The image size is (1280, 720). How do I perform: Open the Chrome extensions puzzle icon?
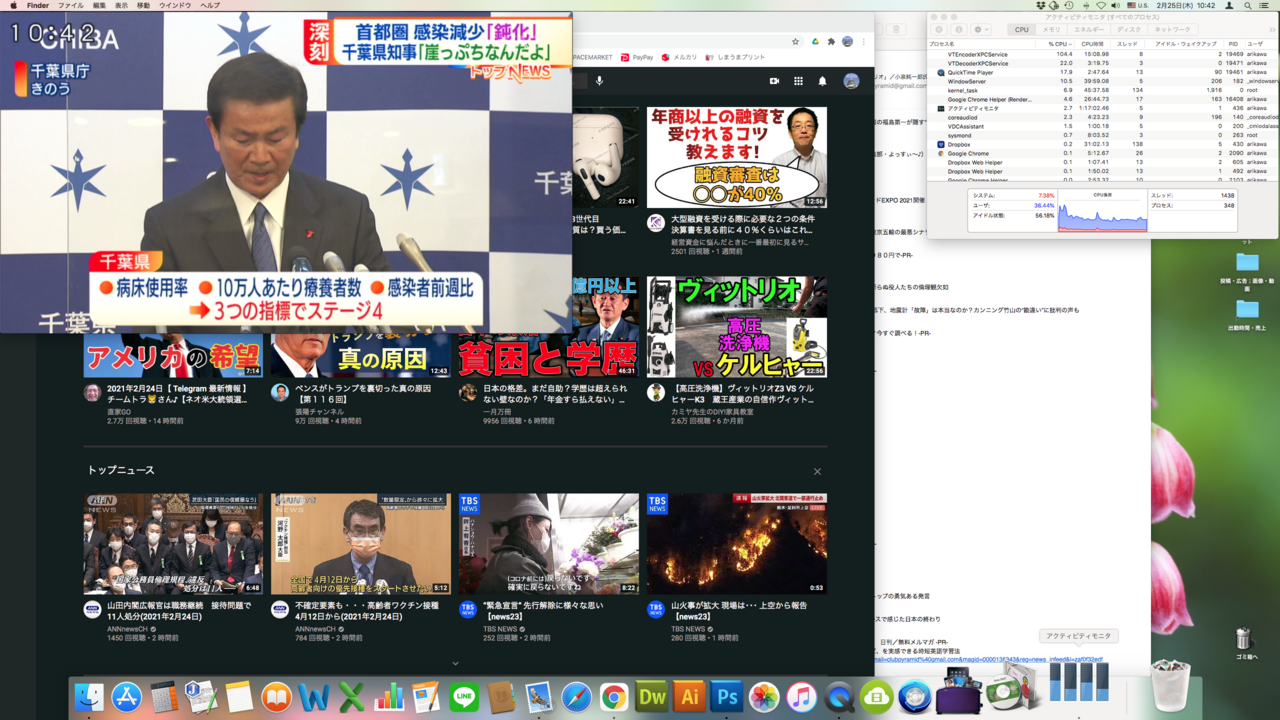831,41
